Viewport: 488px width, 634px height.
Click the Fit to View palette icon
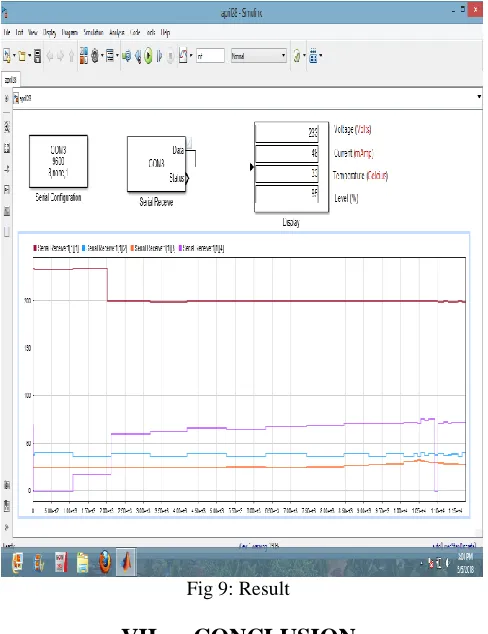tap(7, 148)
